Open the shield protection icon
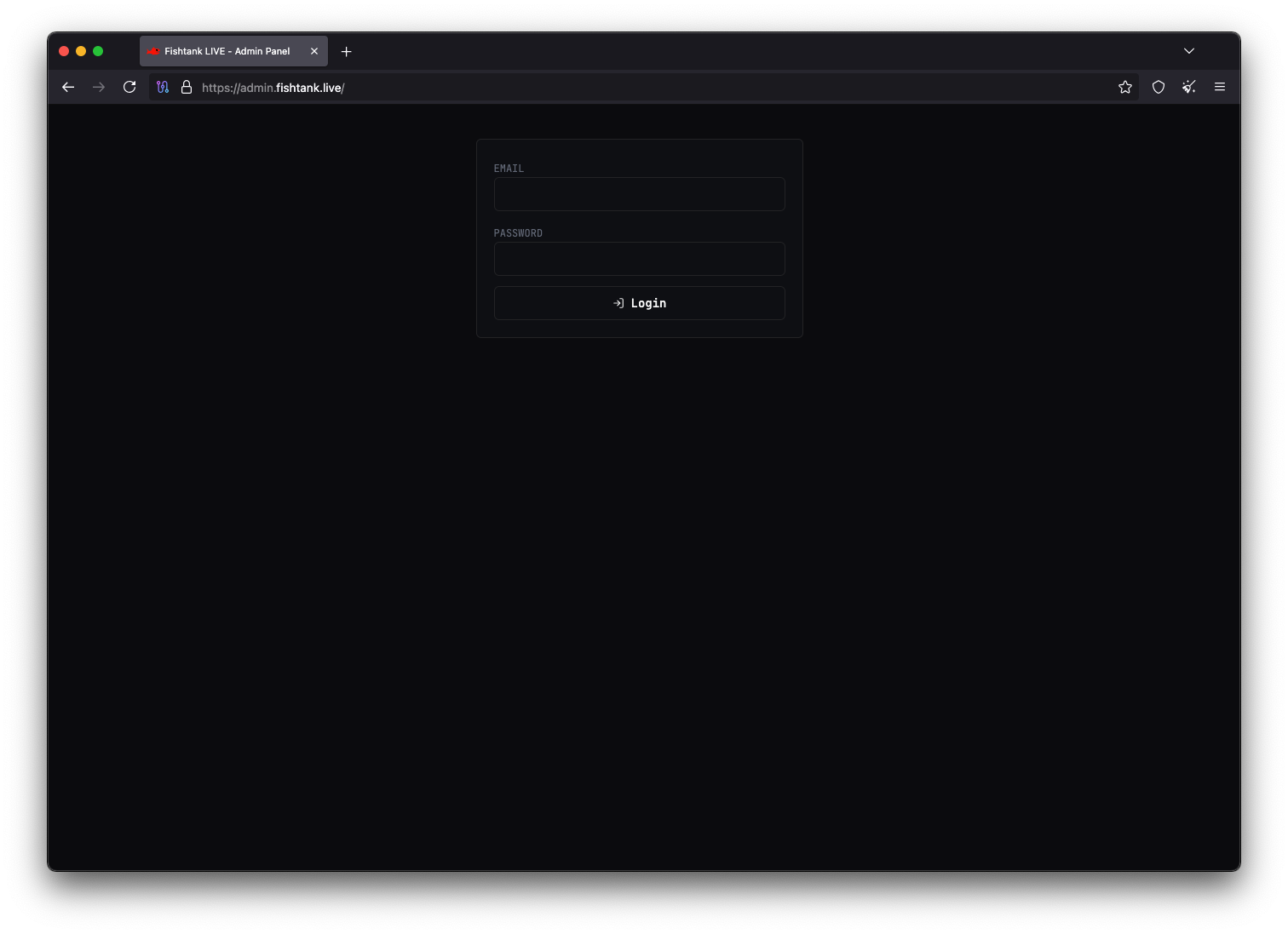 click(x=1159, y=87)
